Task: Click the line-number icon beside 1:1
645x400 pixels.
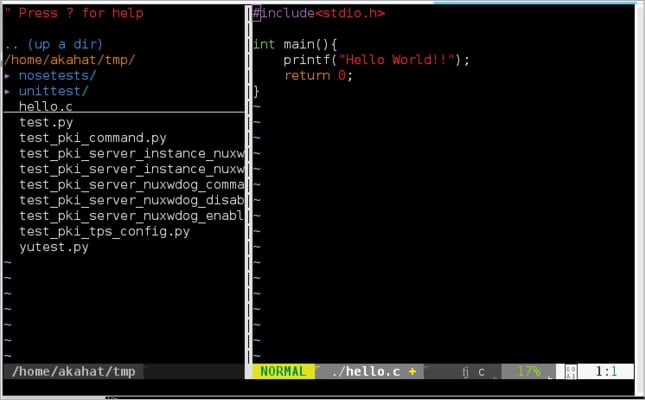Action: (571, 372)
